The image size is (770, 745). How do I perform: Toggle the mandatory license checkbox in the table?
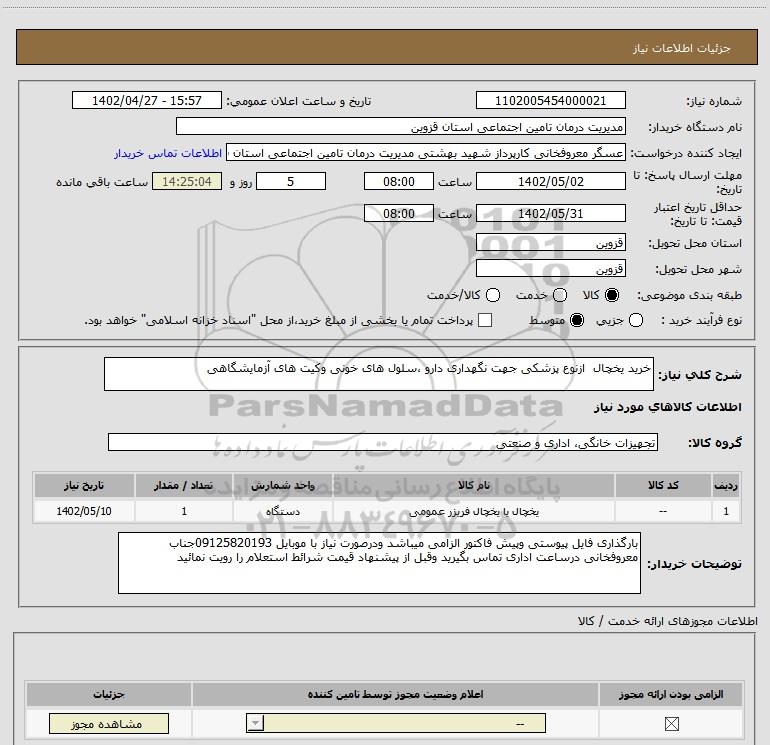tap(671, 723)
